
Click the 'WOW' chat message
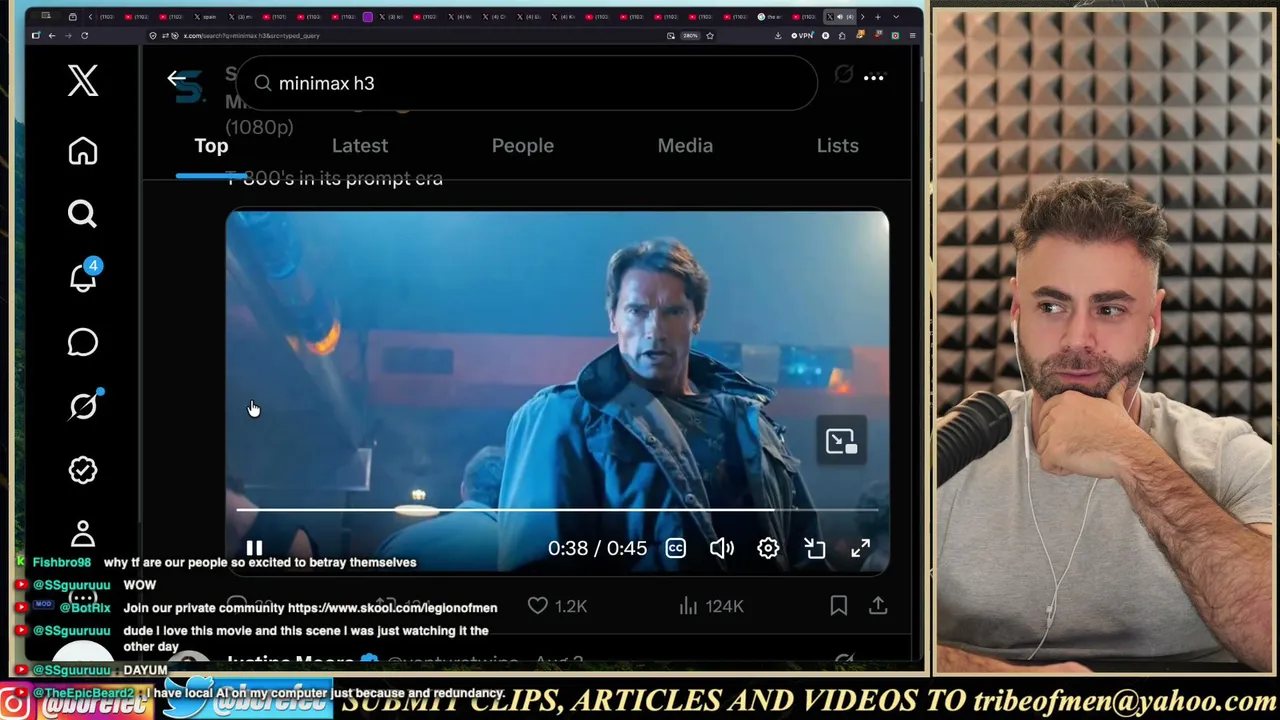tap(140, 585)
